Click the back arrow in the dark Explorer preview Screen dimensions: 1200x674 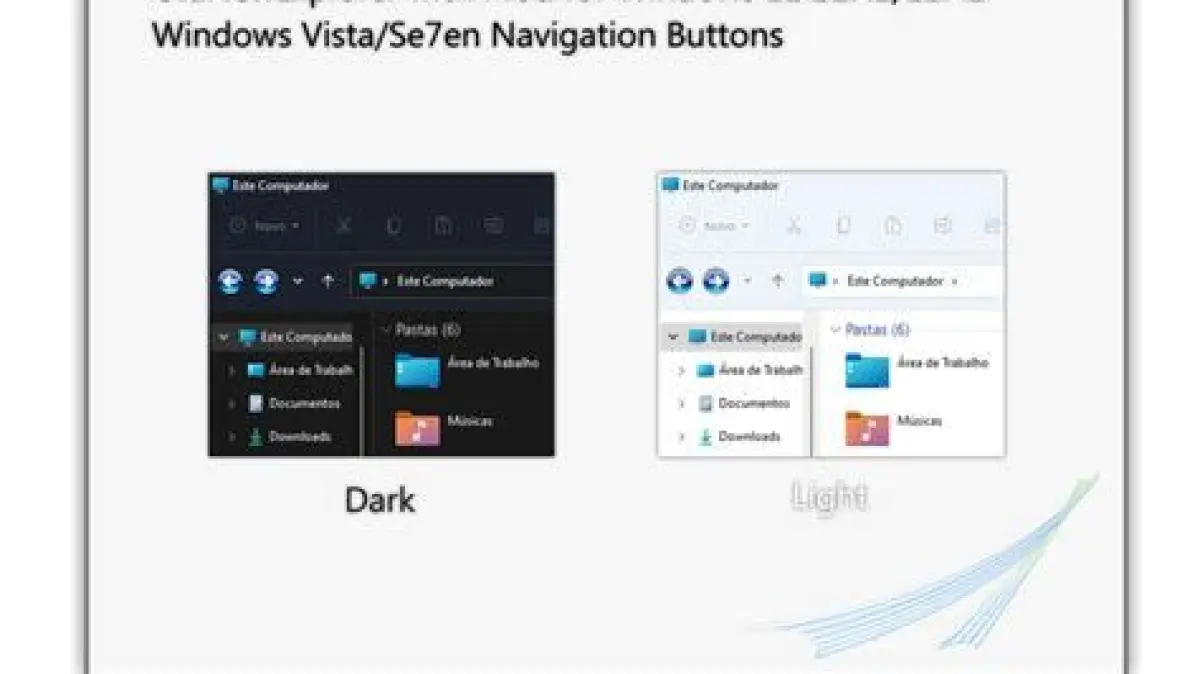pos(230,281)
